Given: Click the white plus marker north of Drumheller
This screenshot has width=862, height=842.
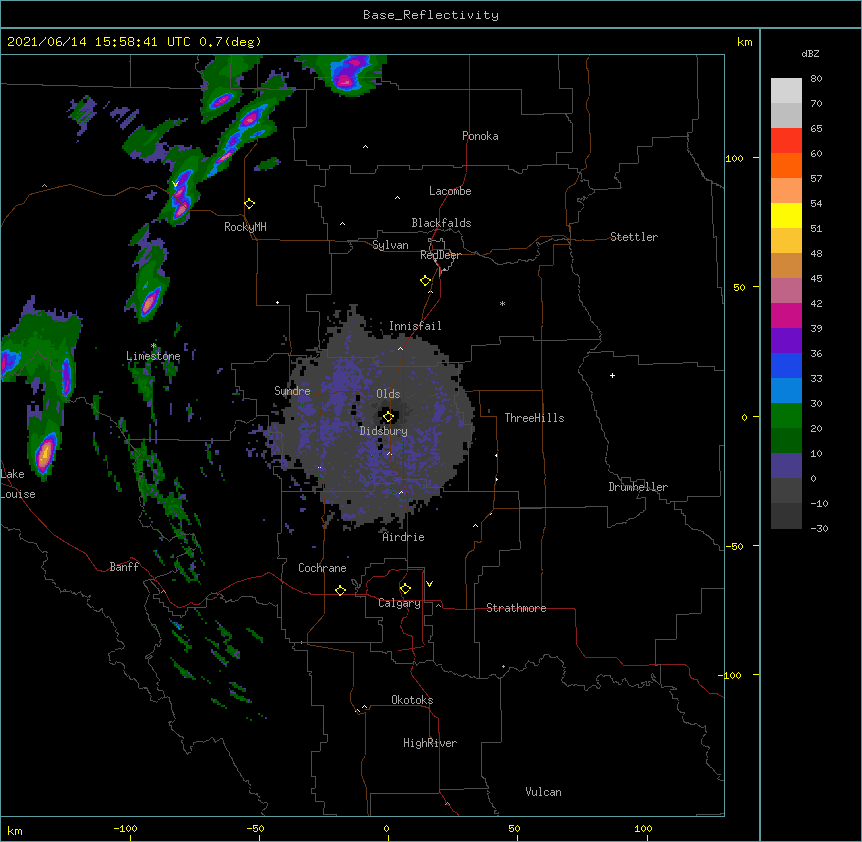Looking at the screenshot, I should click(612, 375).
